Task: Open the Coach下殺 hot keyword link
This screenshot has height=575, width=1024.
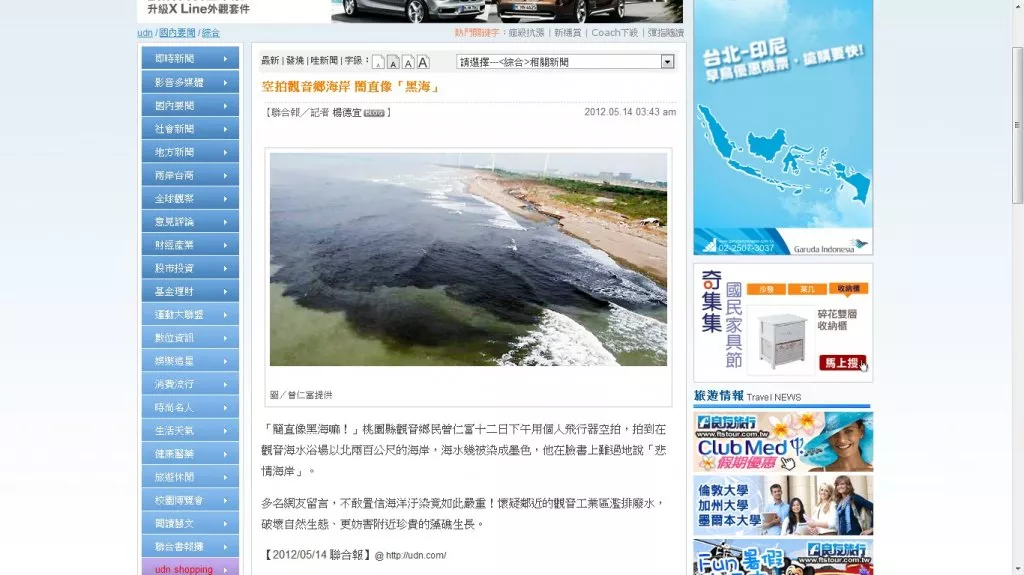Action: coord(614,33)
